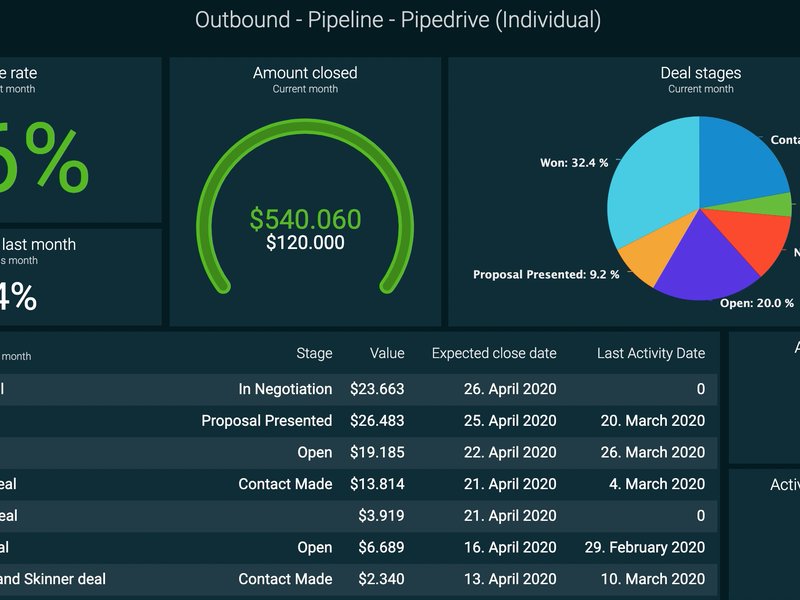
Task: Click the Skinner deal name cell
Action: [53, 579]
